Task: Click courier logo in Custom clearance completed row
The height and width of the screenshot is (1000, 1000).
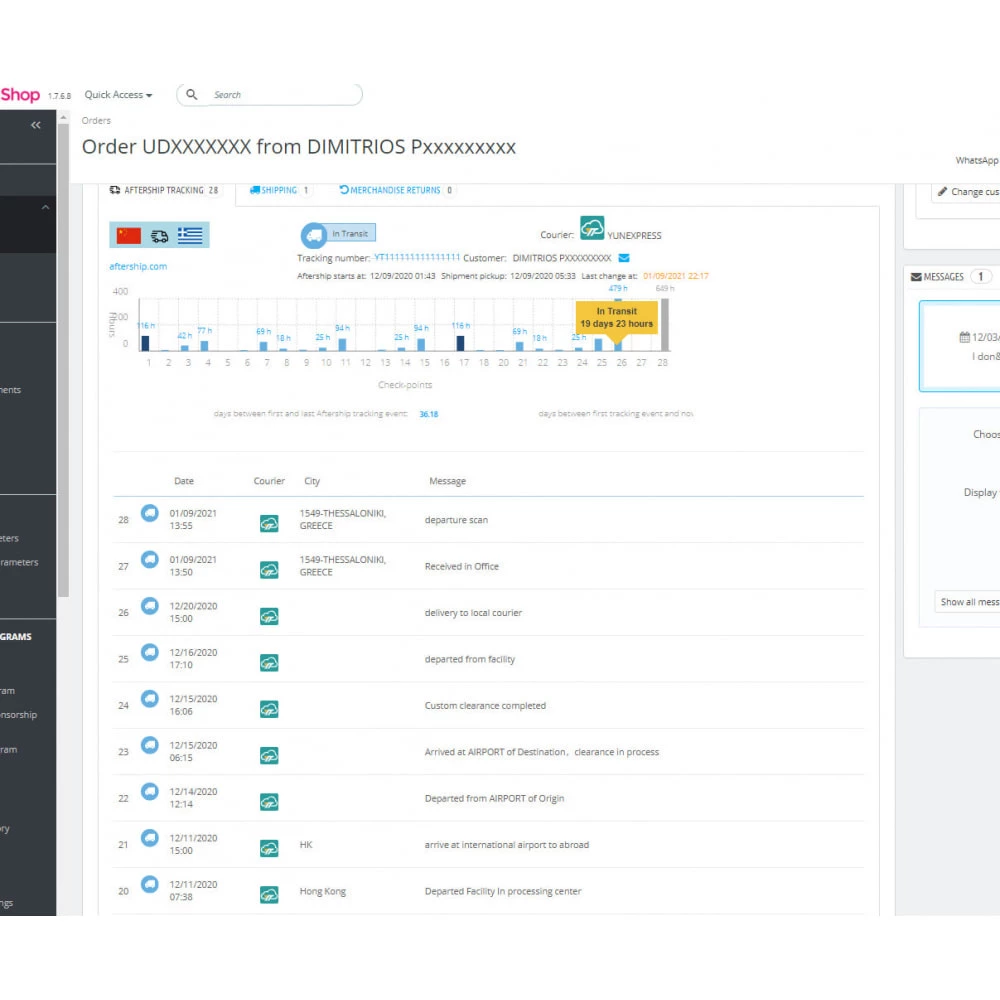Action: (269, 709)
